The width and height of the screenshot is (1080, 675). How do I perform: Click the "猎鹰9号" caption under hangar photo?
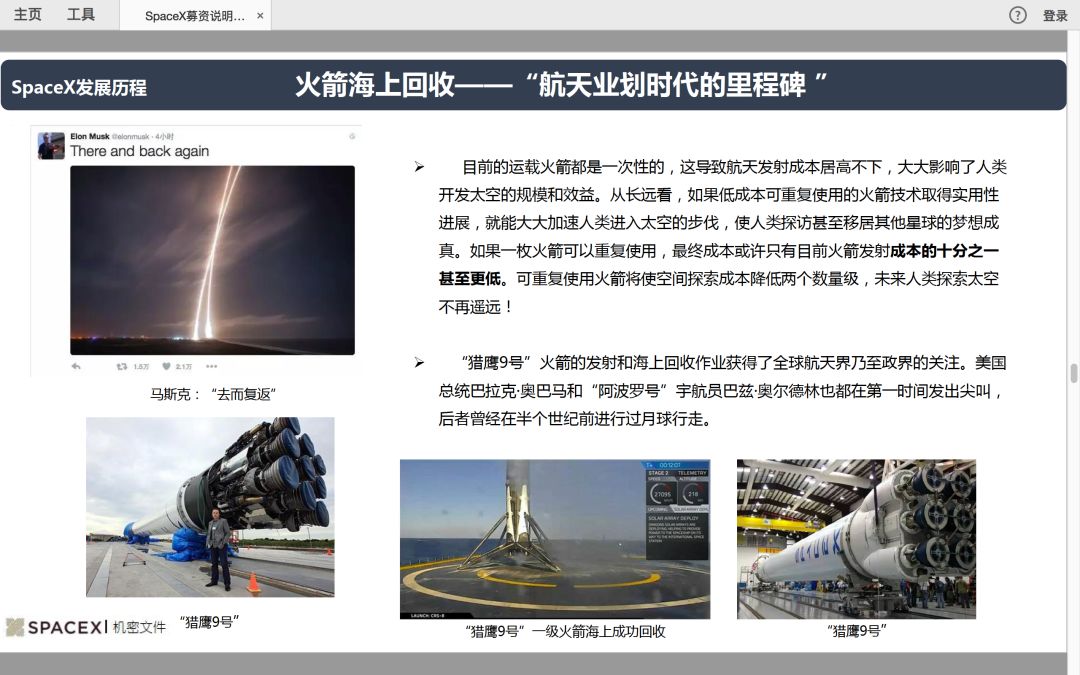coord(856,631)
